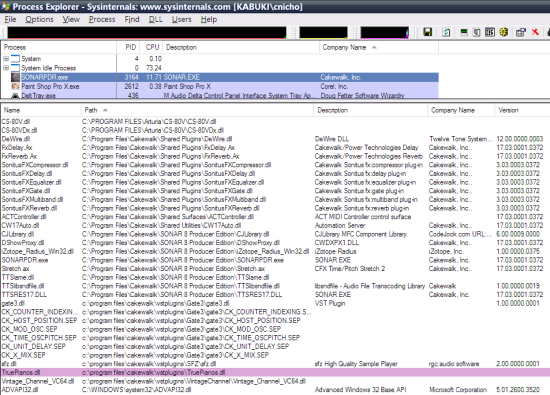Select sfz.dll row

pos(275,364)
